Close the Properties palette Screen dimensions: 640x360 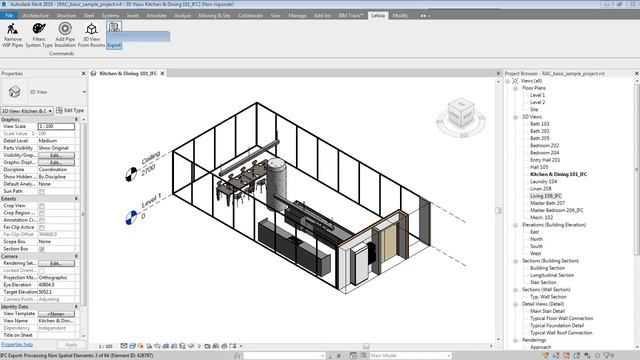coord(84,73)
